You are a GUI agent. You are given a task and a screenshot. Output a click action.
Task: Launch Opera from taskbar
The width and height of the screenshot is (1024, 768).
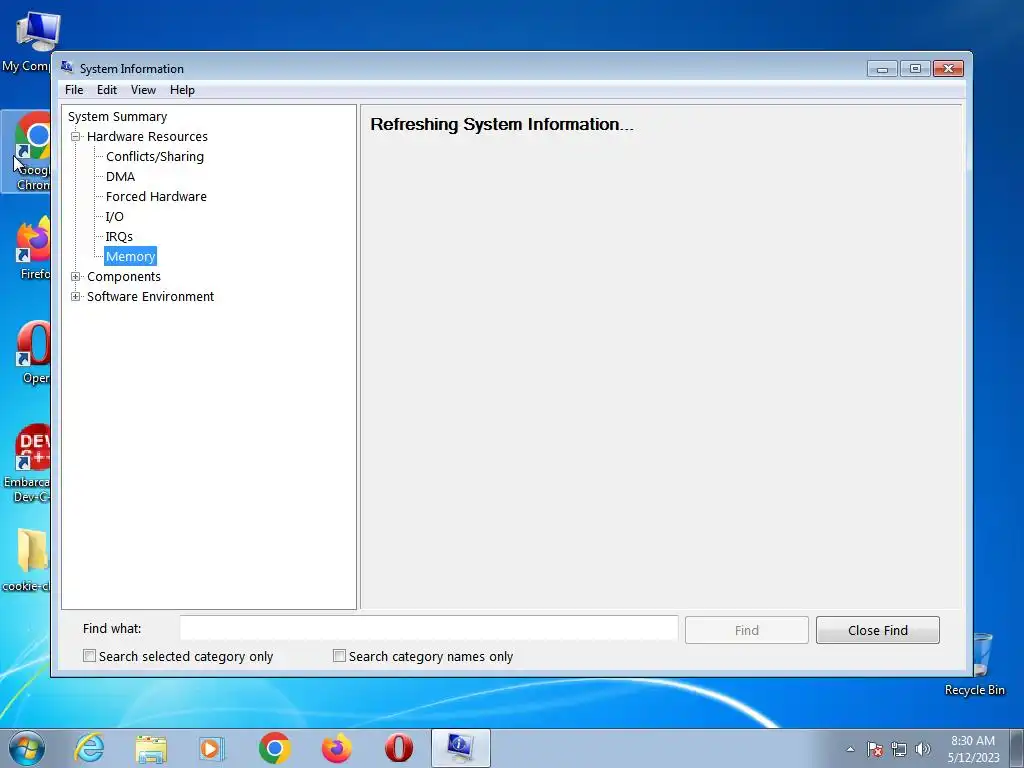(398, 748)
